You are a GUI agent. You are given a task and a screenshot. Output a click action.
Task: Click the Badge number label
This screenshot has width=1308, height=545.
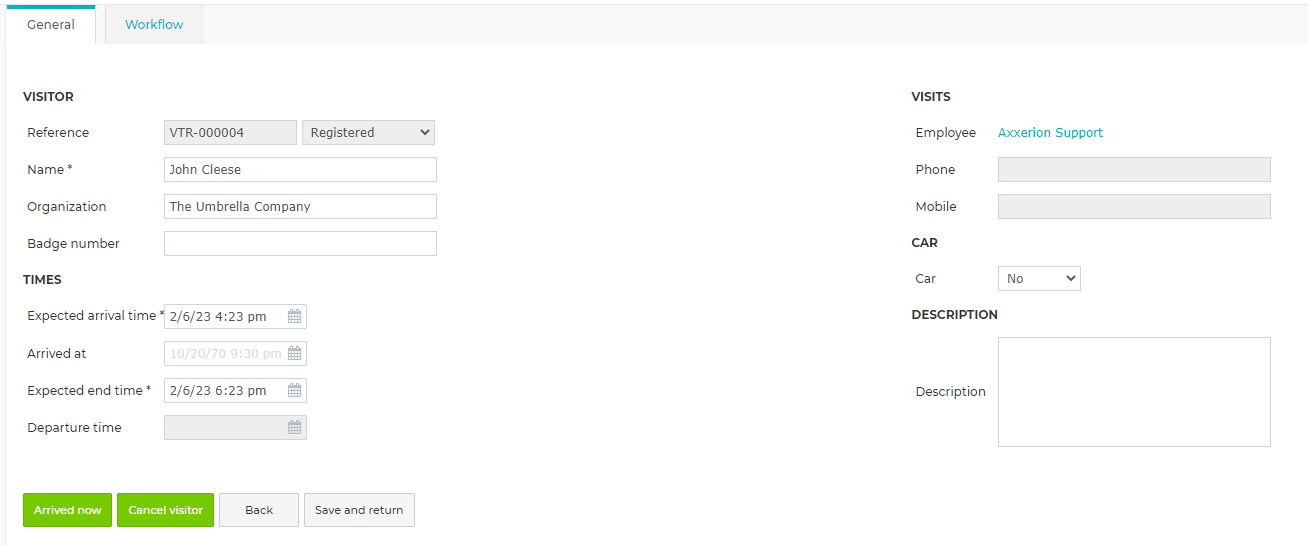[73, 243]
